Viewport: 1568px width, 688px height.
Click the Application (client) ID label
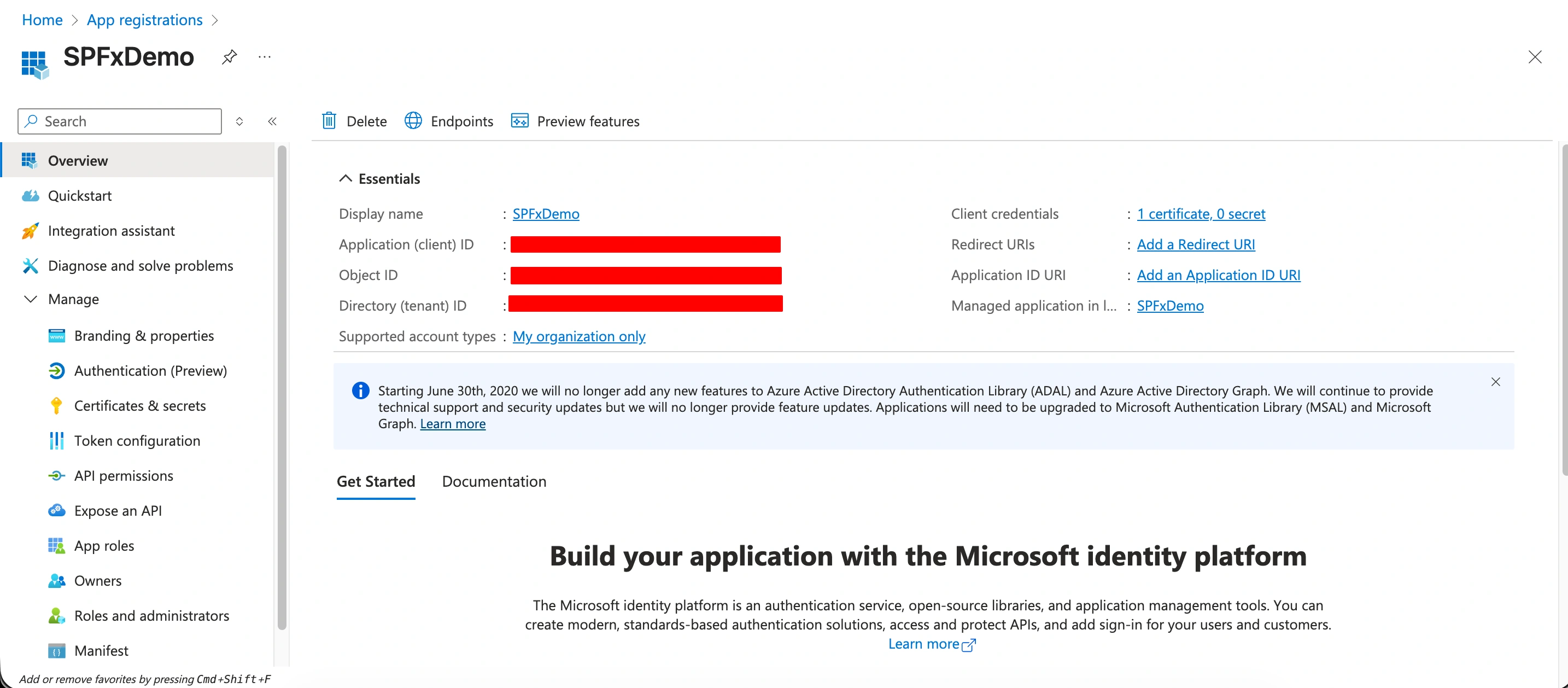pos(406,244)
